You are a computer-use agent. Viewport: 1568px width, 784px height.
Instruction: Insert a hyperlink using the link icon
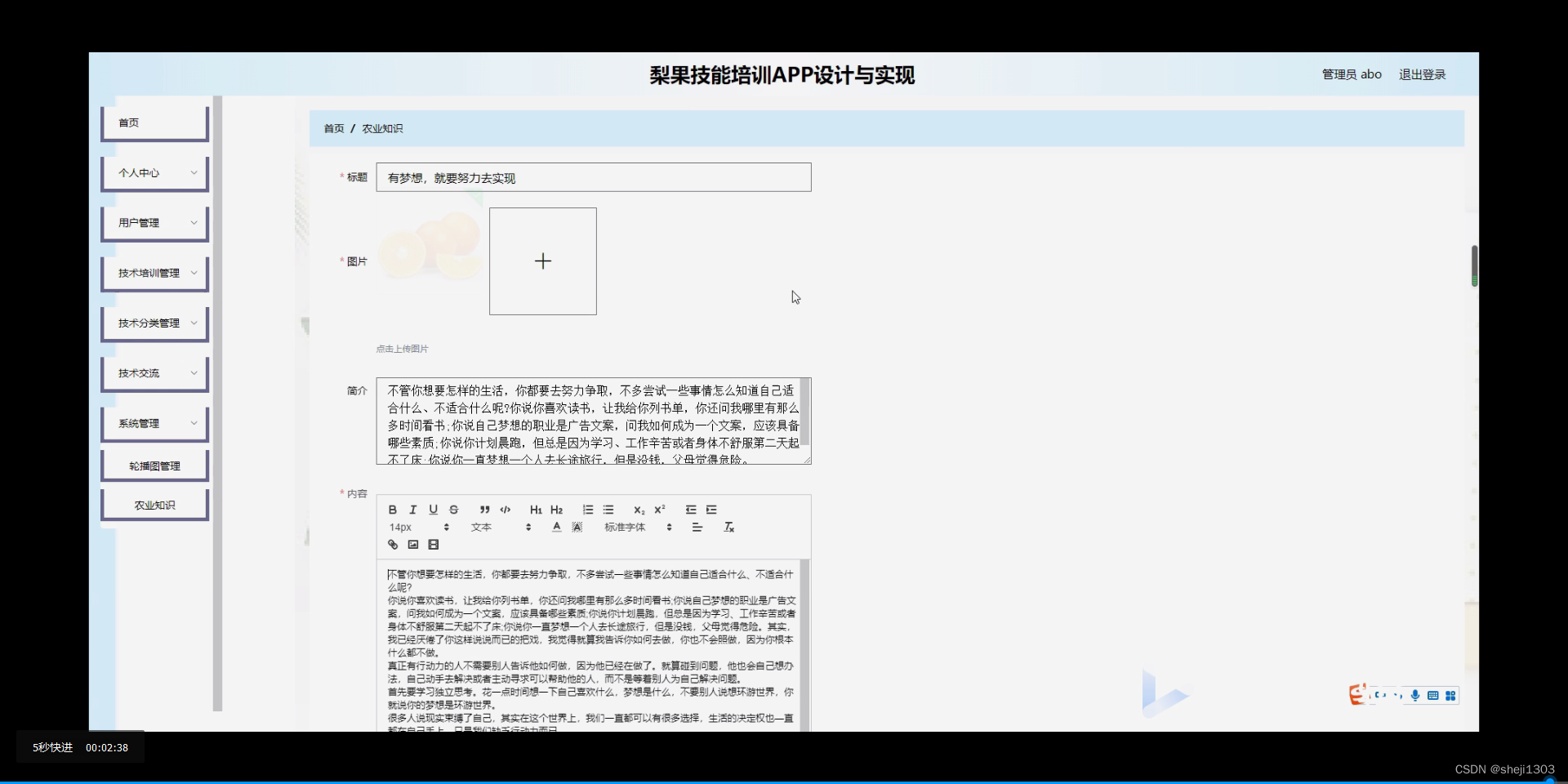(393, 544)
